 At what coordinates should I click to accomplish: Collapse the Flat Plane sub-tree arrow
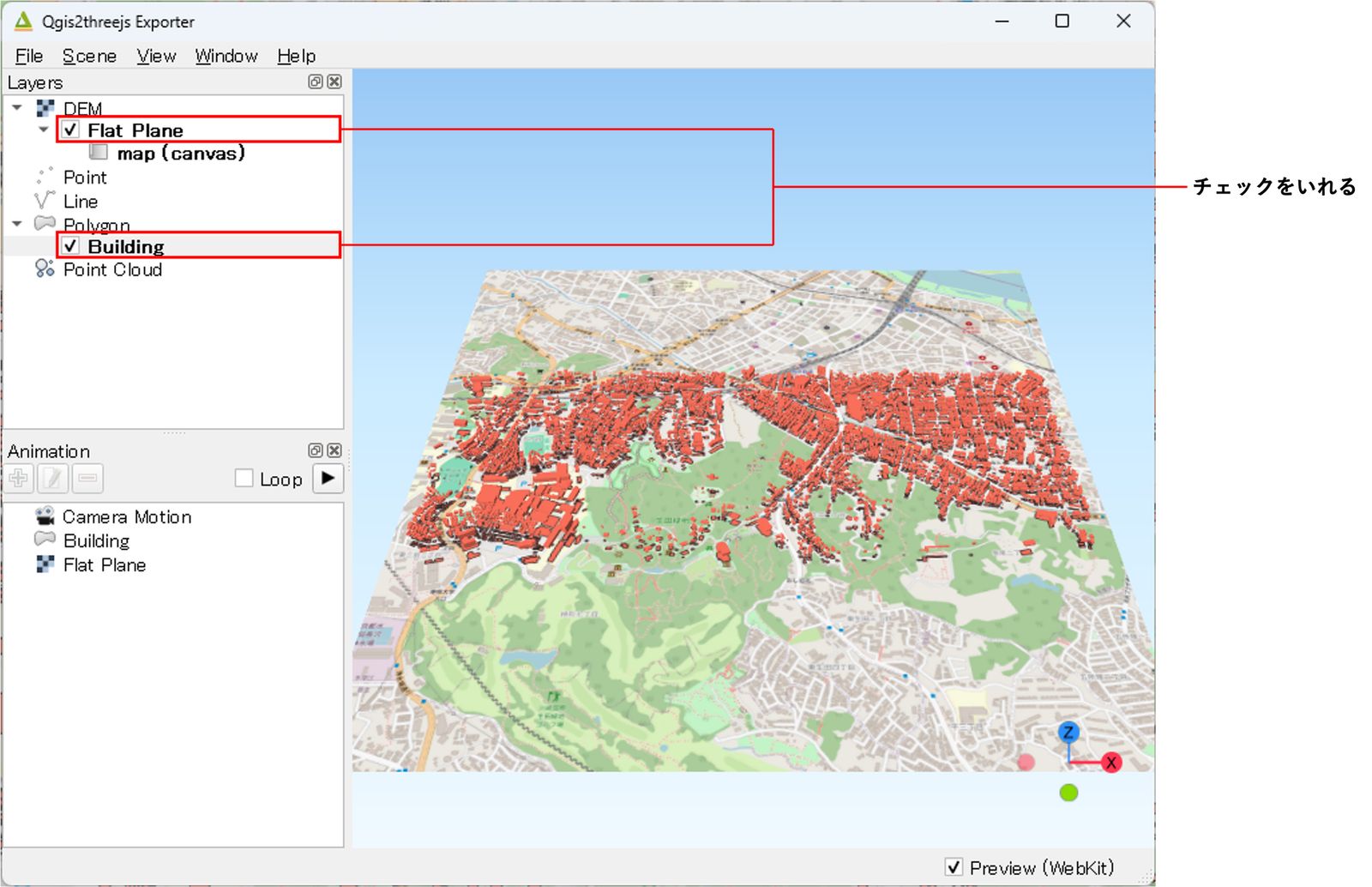tap(44, 130)
